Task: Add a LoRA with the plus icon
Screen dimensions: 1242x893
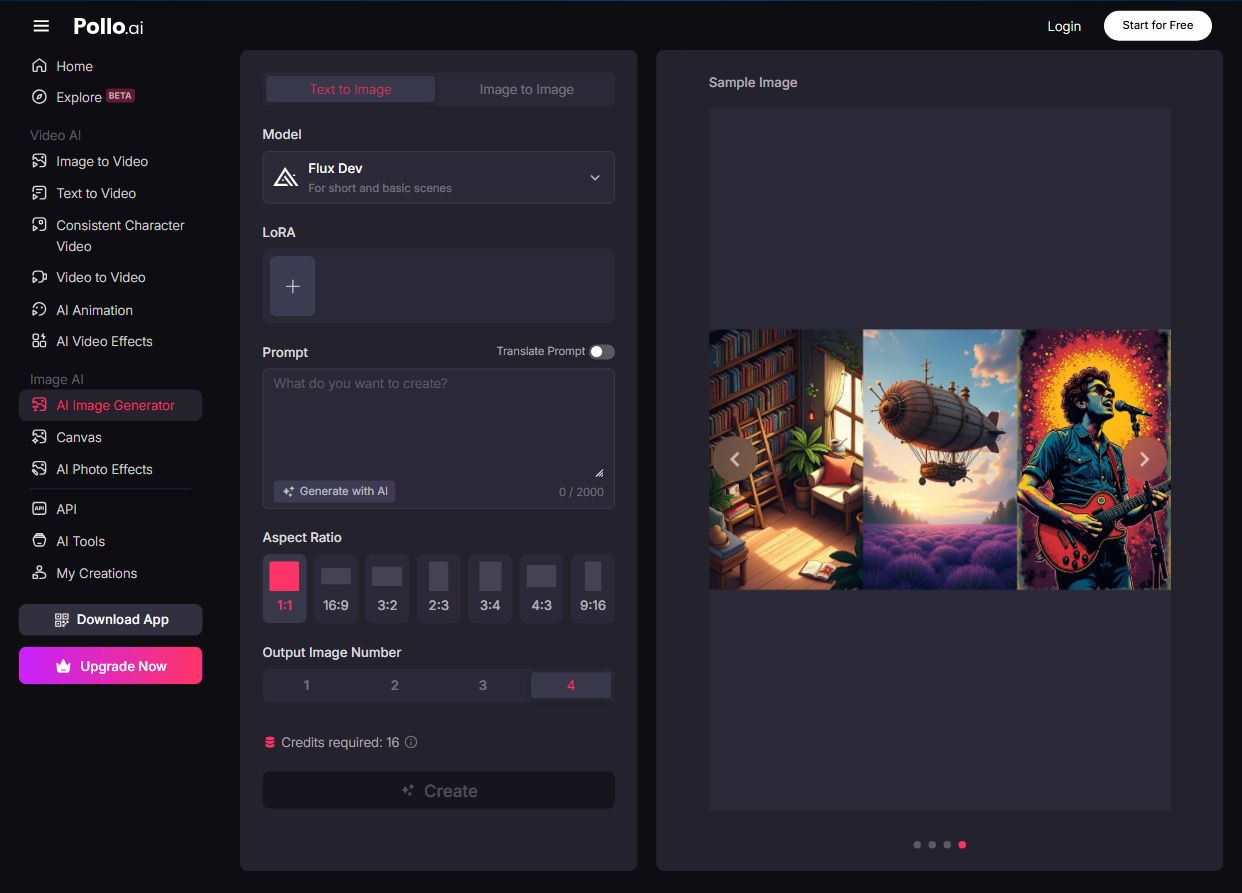Action: click(292, 286)
